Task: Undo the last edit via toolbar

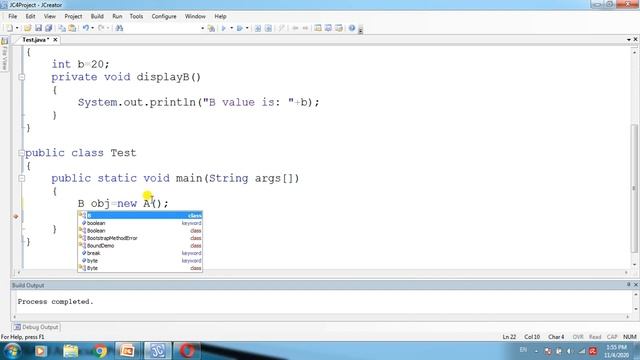Action: [x=86, y=28]
